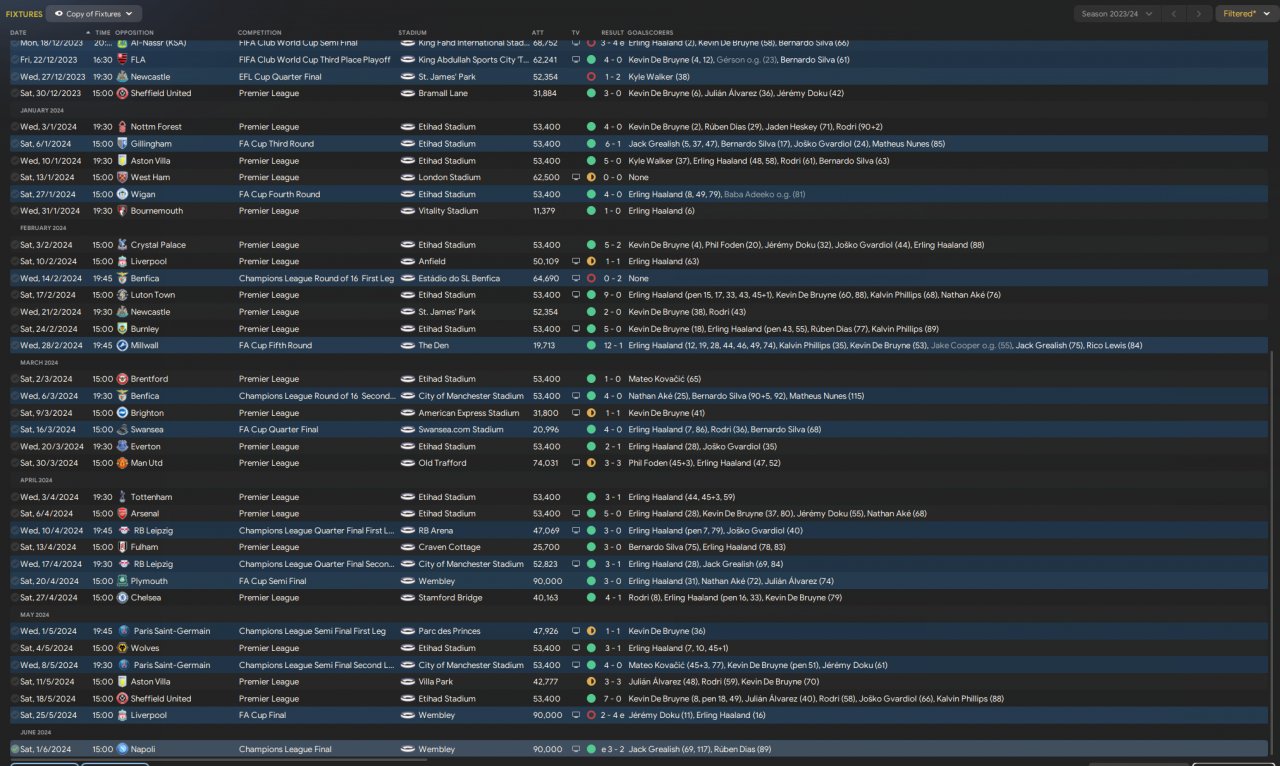Viewport: 1280px width, 766px height.
Task: Click the 12 - 1 result against Millwall
Action: [612, 345]
